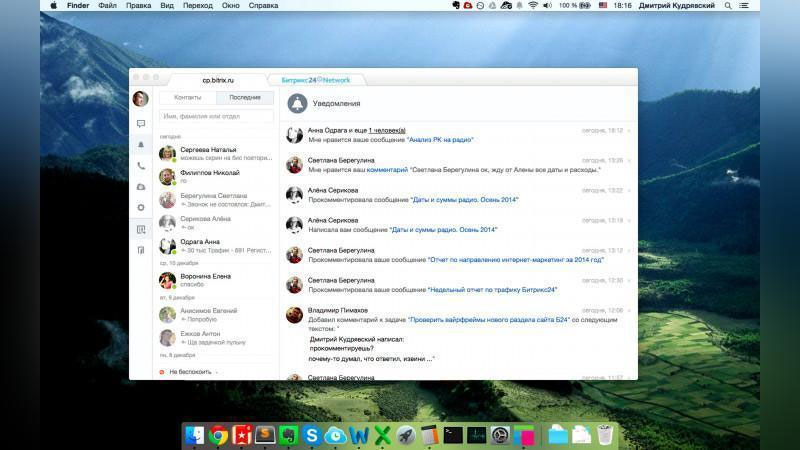Click the name search input field
Screen dimensions: 800x450
click(216, 117)
